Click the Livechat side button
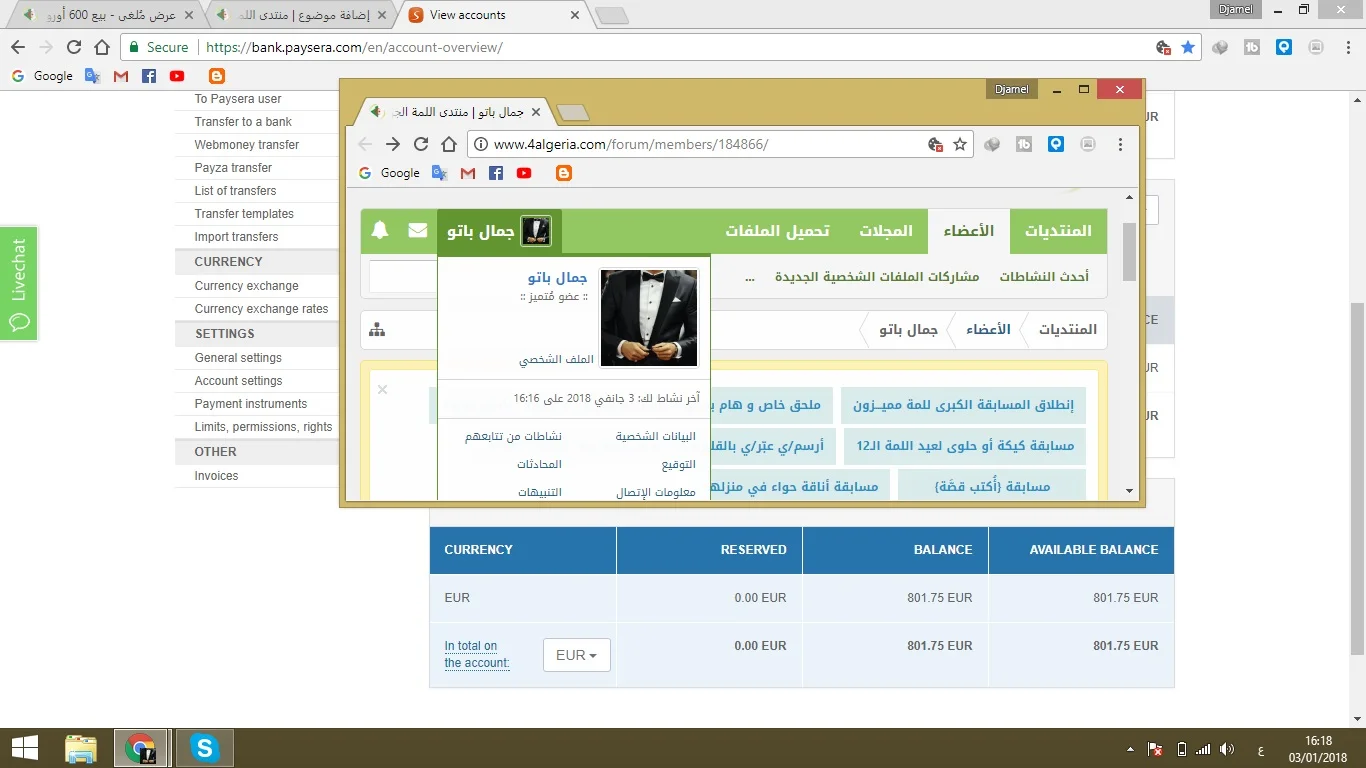 [19, 283]
